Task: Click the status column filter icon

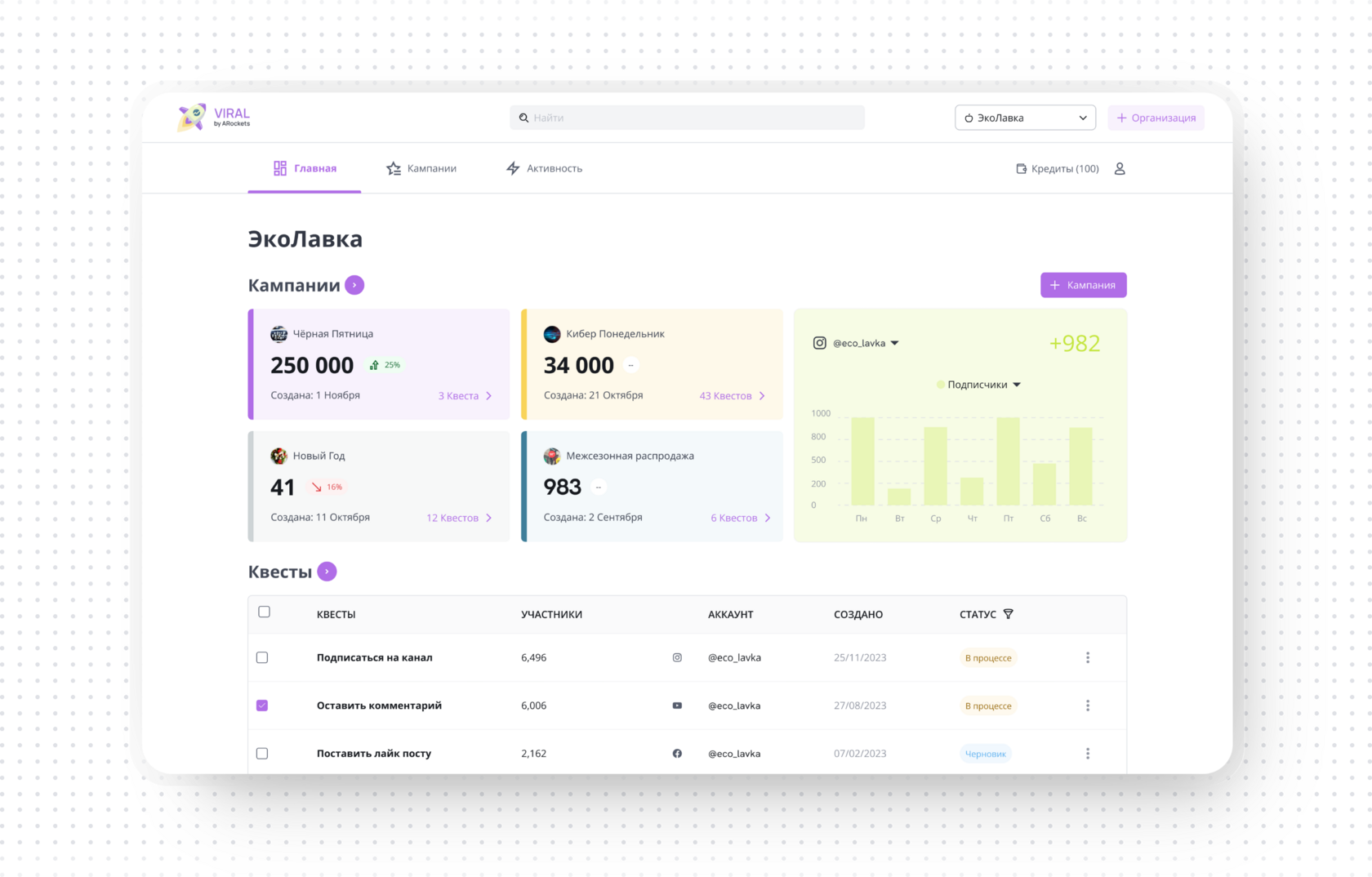Action: [x=1009, y=614]
